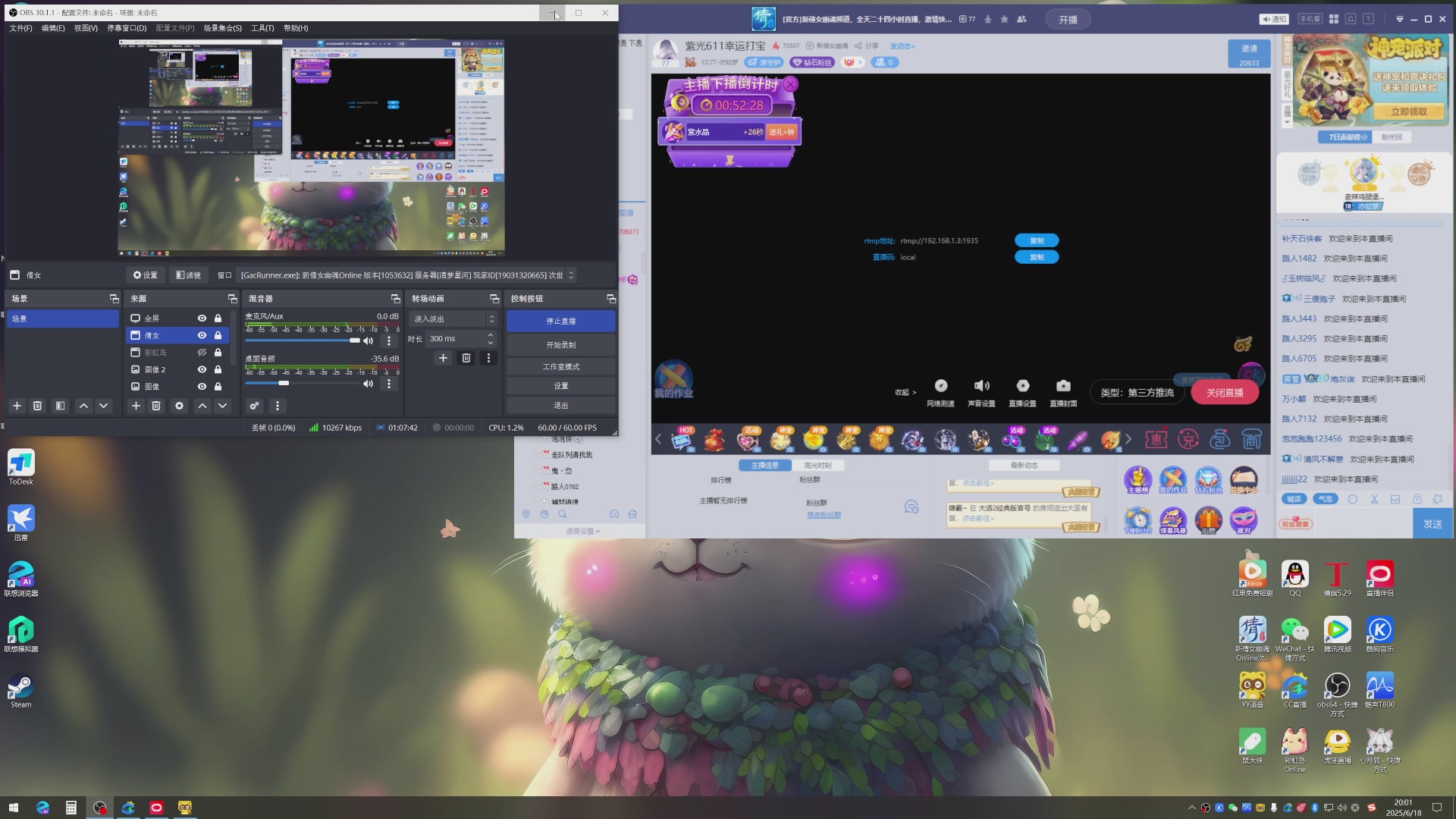1456x819 pixels.
Task: Open OBS 工具(T) menu
Action: pyautogui.click(x=262, y=28)
